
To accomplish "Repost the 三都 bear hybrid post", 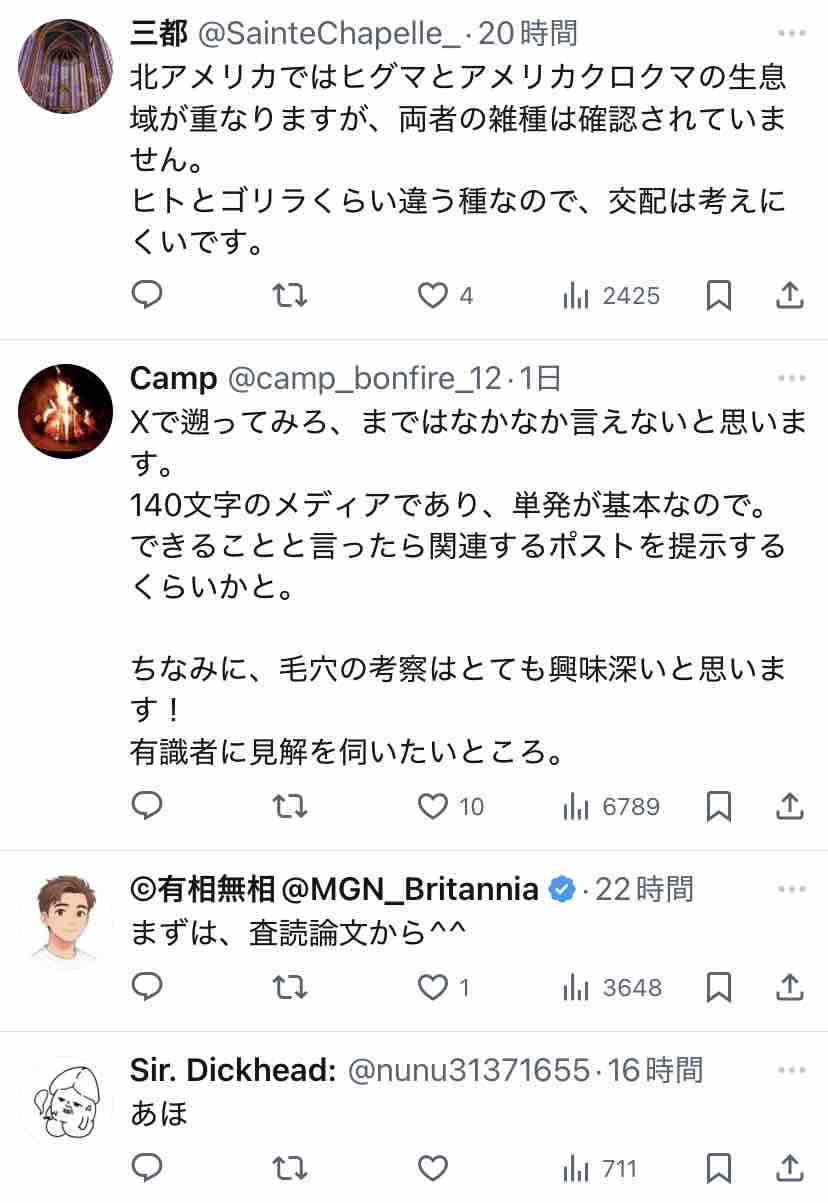I will [290, 295].
